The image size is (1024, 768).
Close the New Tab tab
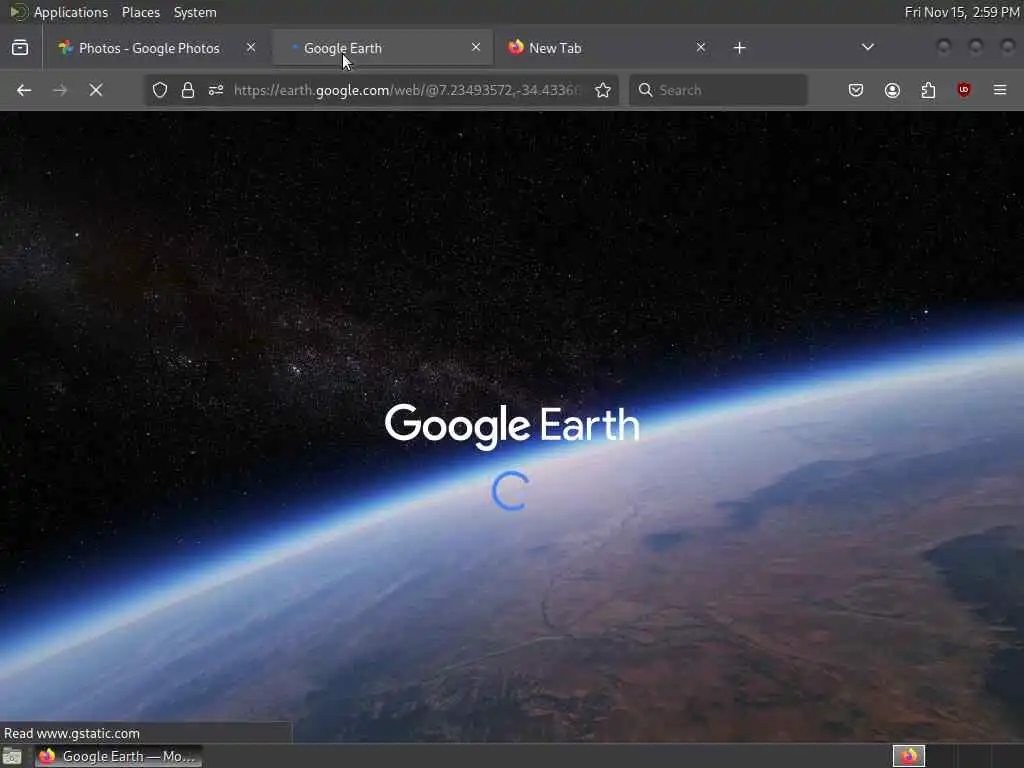701,47
